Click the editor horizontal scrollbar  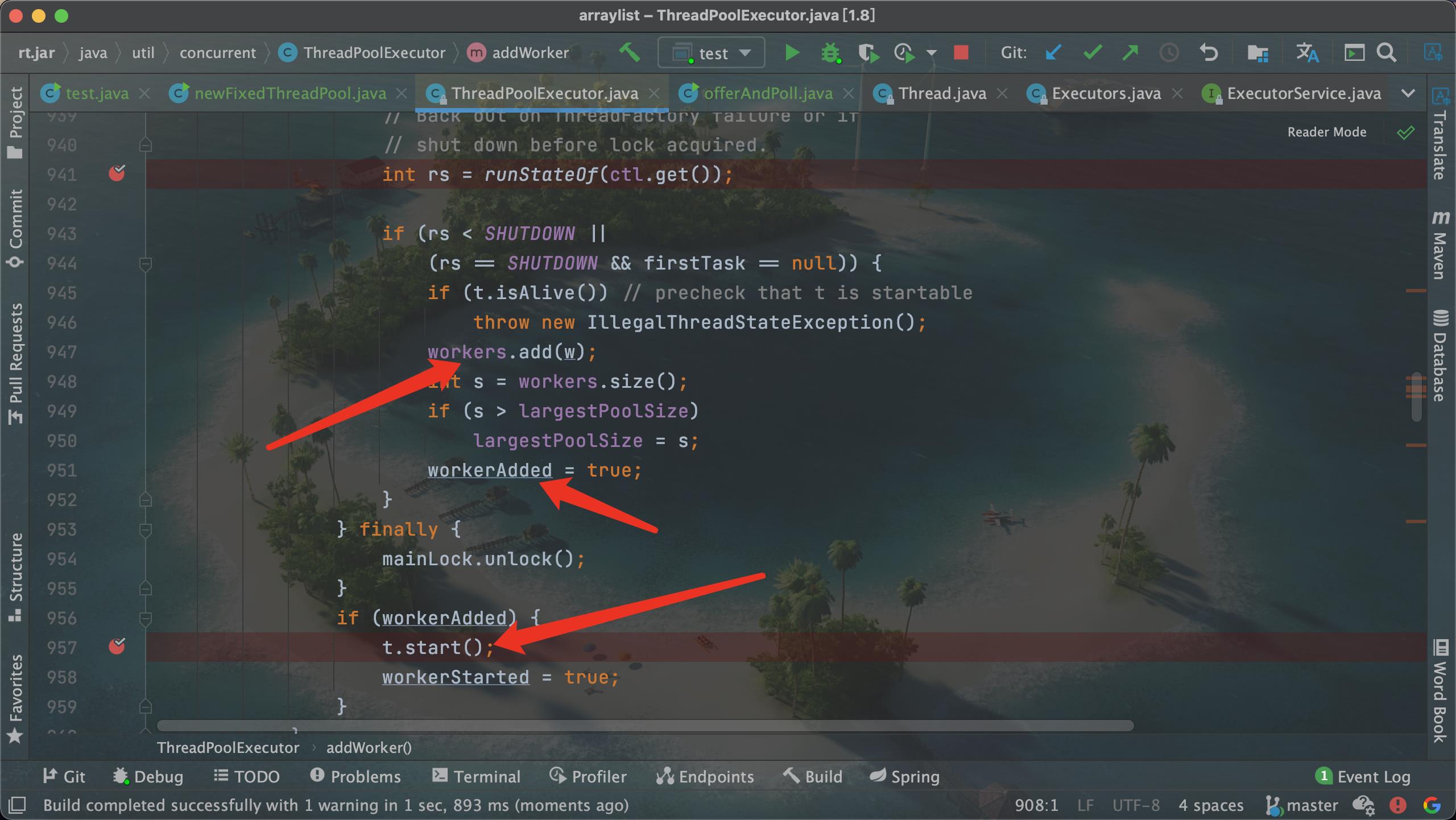point(645,726)
